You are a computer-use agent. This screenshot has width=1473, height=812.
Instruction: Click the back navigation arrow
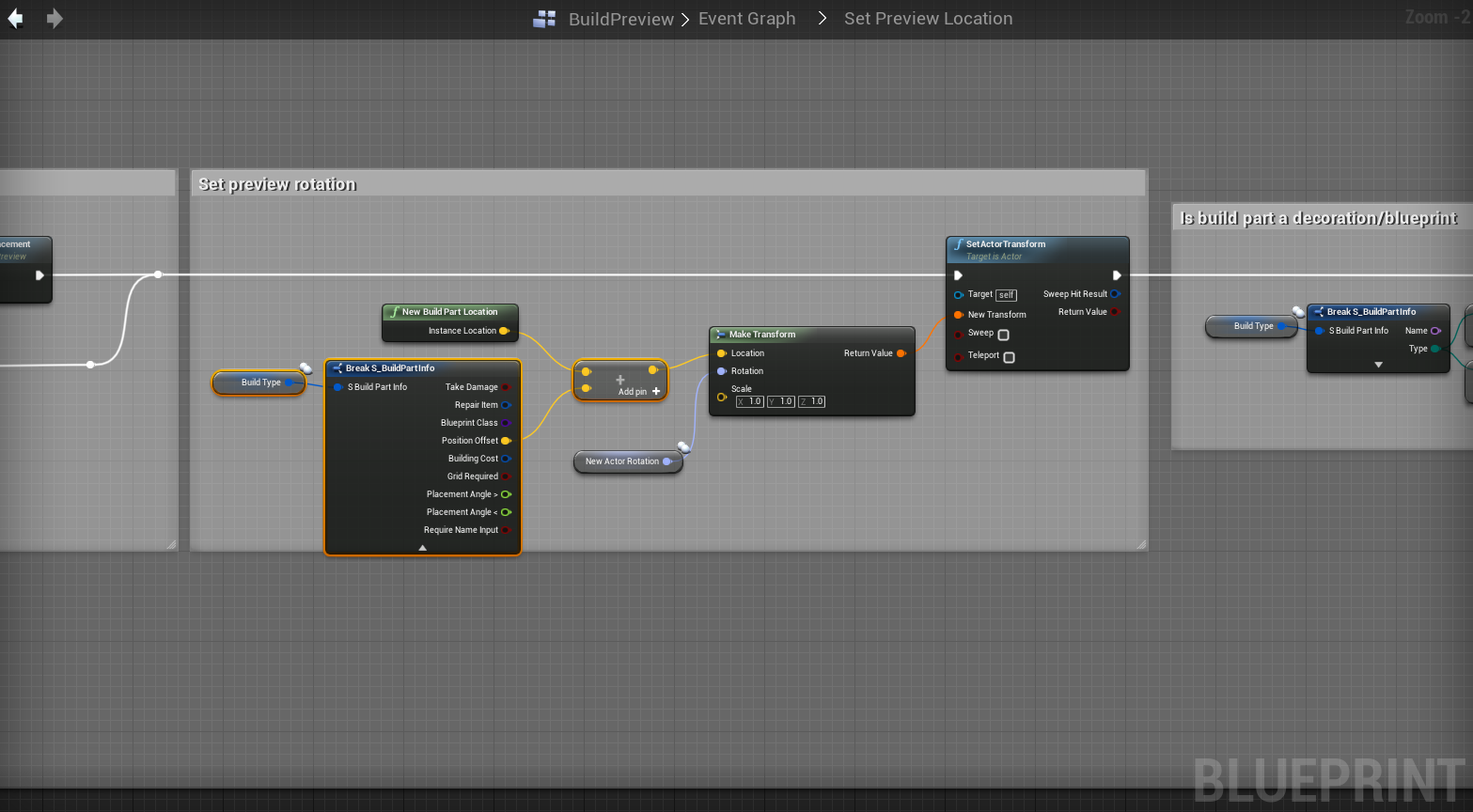click(15, 19)
